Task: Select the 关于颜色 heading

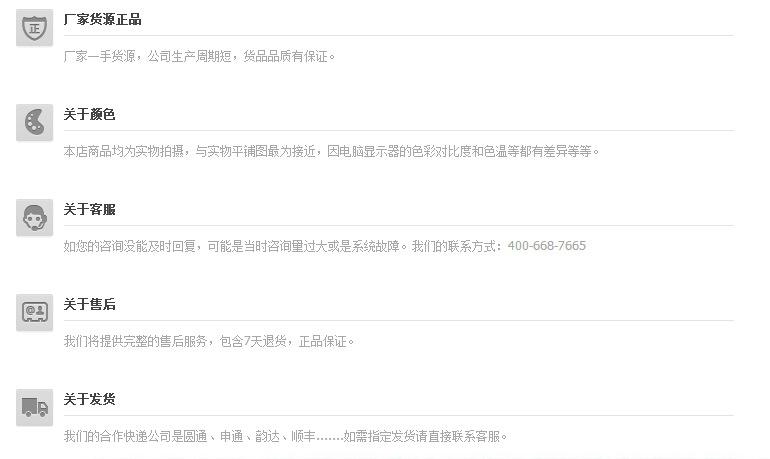Action: 89,114
